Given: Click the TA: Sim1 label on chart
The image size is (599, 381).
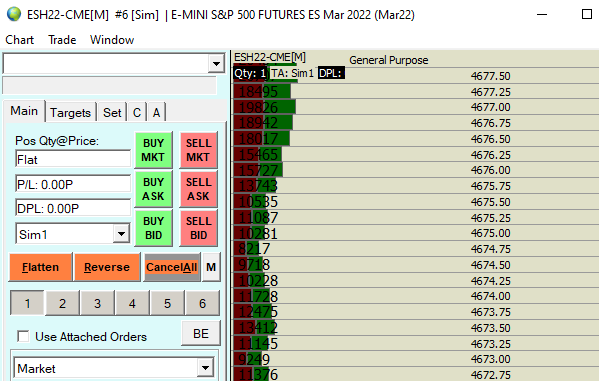Looking at the screenshot, I should (x=292, y=73).
